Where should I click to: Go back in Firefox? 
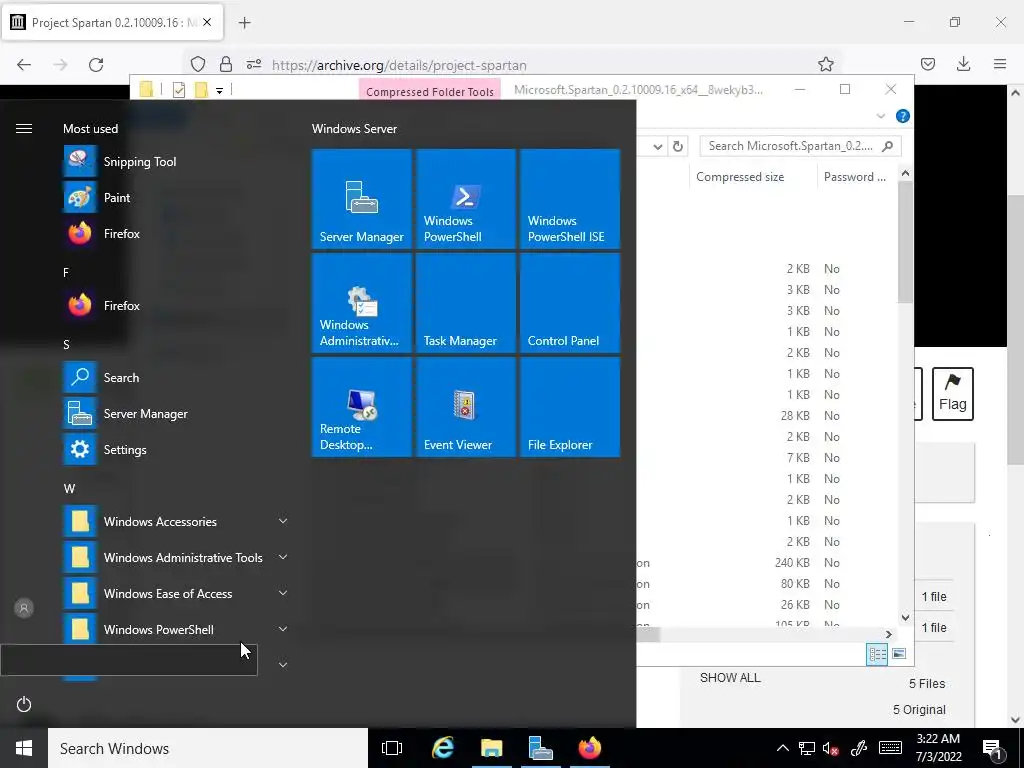coord(24,65)
